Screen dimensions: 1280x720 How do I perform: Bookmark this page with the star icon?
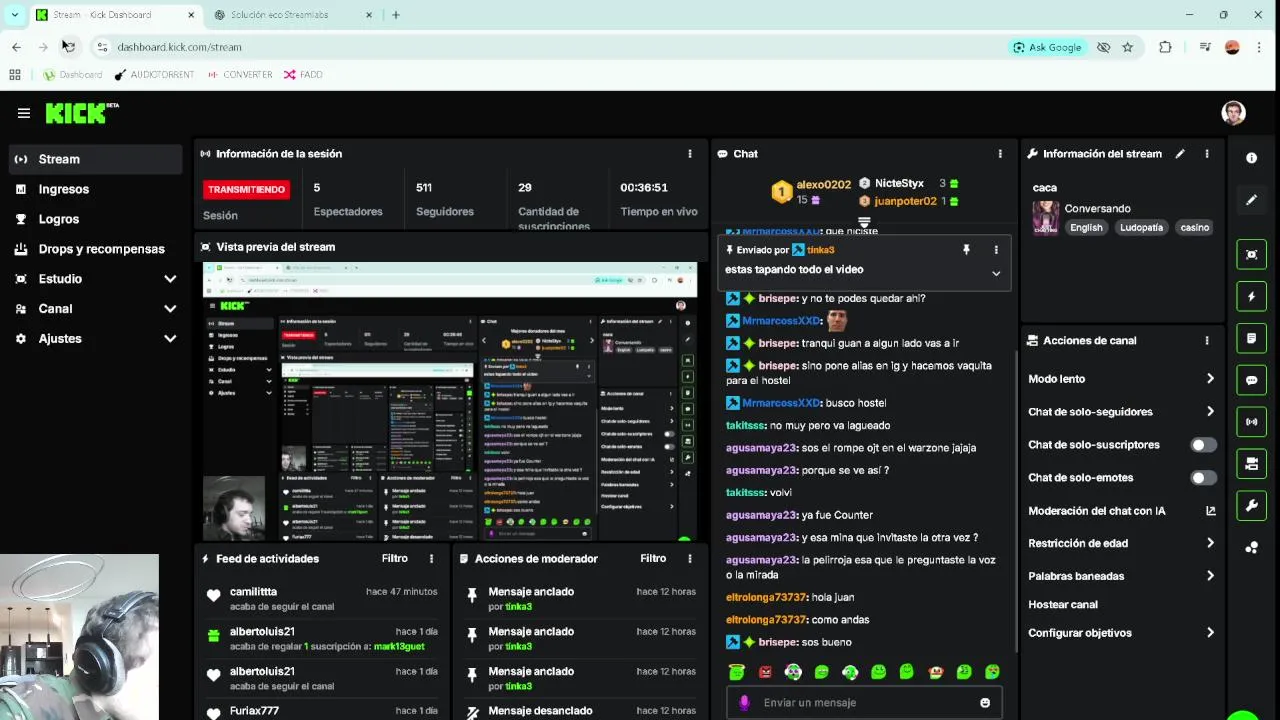click(1128, 47)
